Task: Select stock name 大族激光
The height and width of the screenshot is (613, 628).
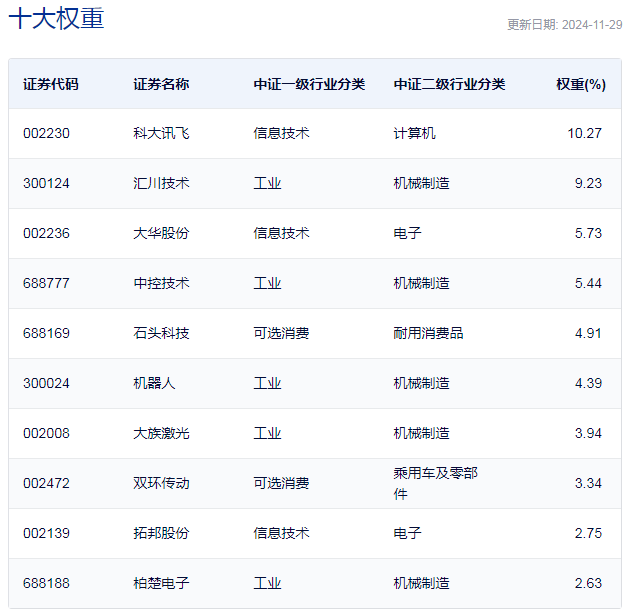Action: click(161, 434)
